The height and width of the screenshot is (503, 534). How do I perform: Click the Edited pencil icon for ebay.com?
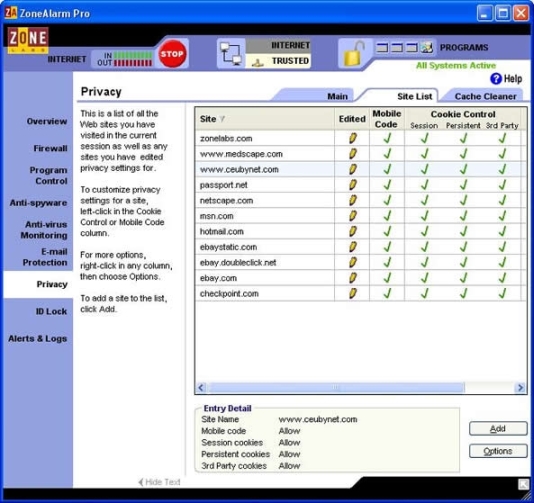click(352, 278)
